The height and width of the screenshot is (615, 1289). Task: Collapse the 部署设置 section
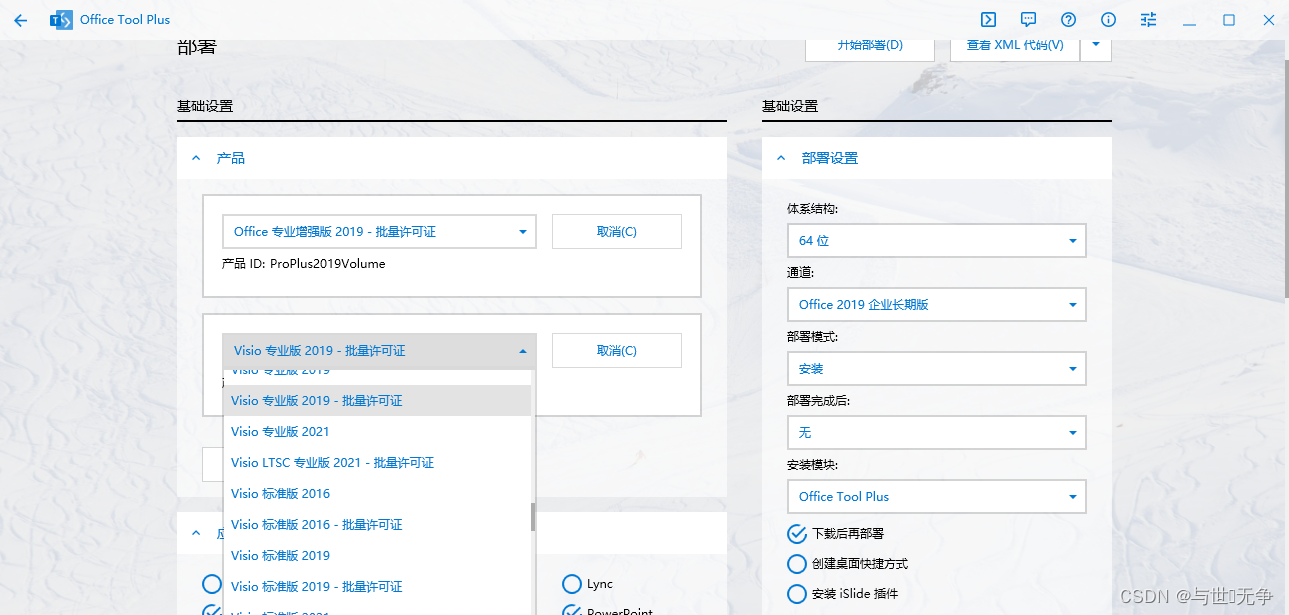point(781,158)
